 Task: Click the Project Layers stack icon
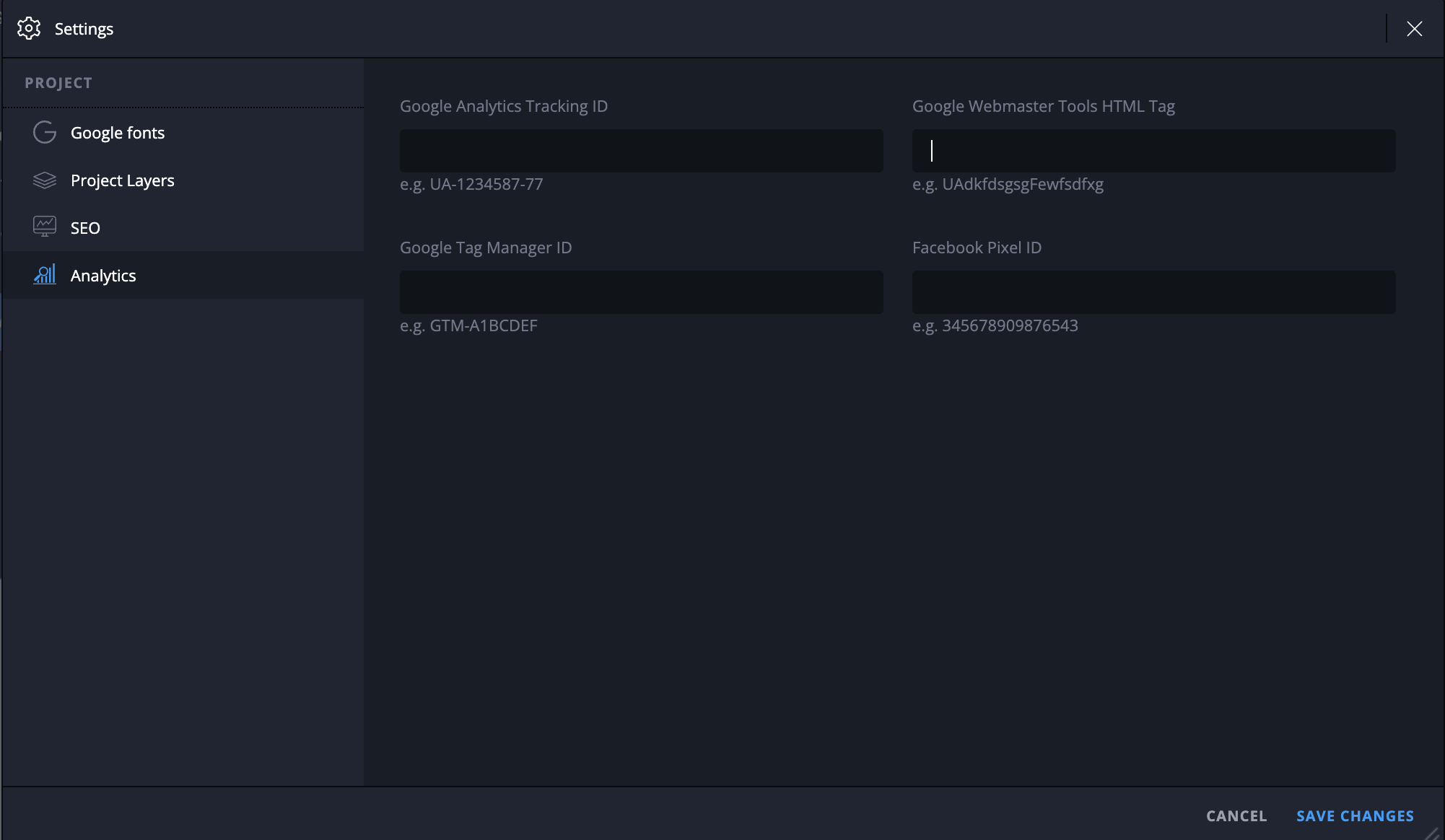point(45,180)
